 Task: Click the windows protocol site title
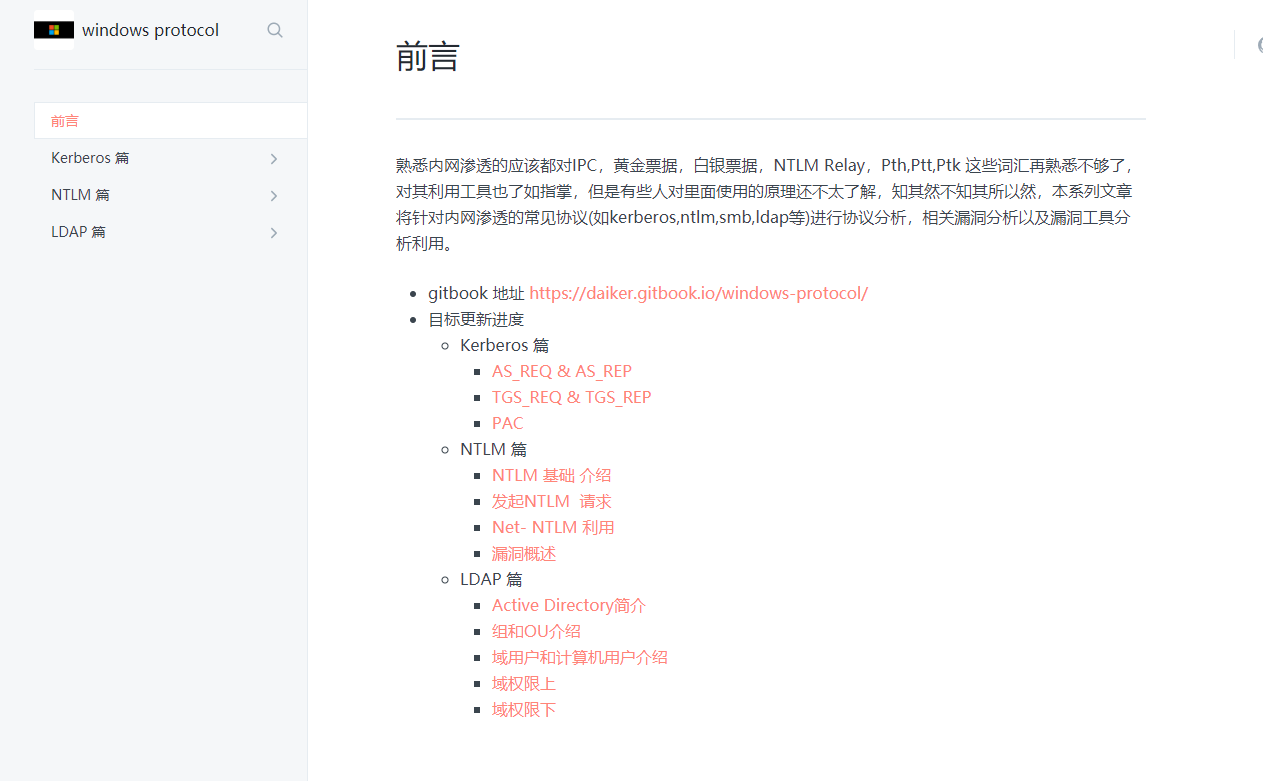tap(150, 30)
